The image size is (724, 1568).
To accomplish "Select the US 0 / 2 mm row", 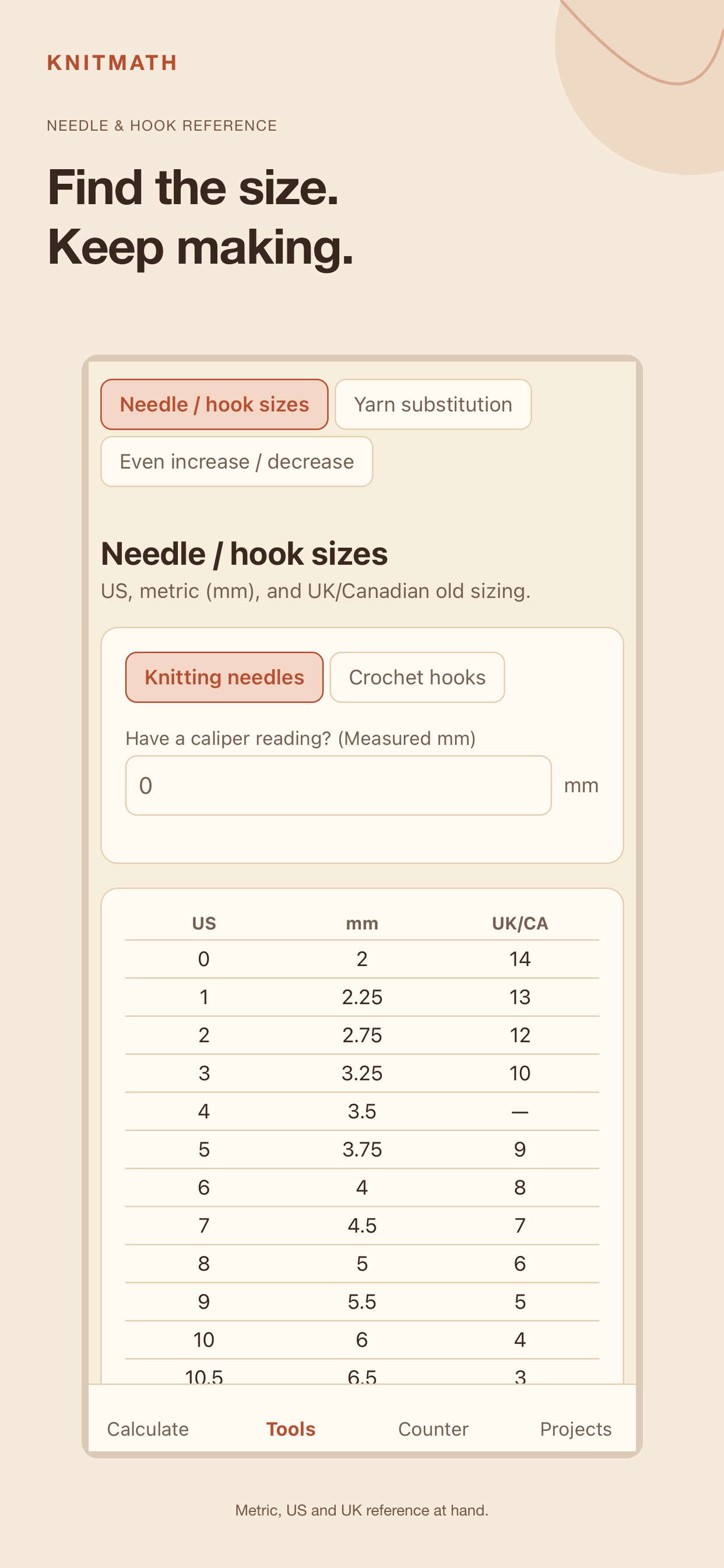I will [x=362, y=960].
